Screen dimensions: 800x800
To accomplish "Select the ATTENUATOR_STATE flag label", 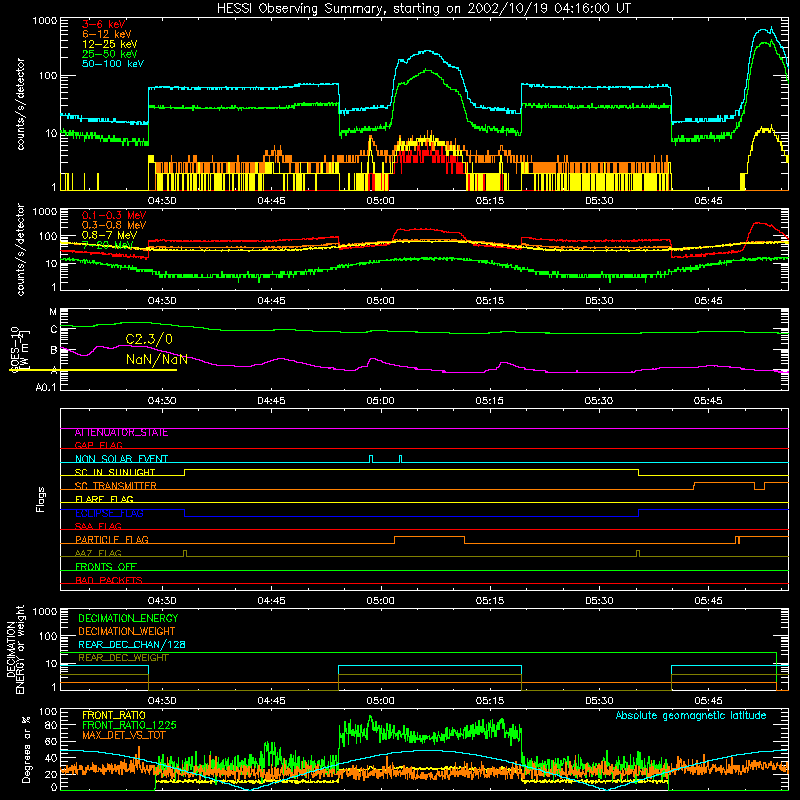I will tap(121, 433).
